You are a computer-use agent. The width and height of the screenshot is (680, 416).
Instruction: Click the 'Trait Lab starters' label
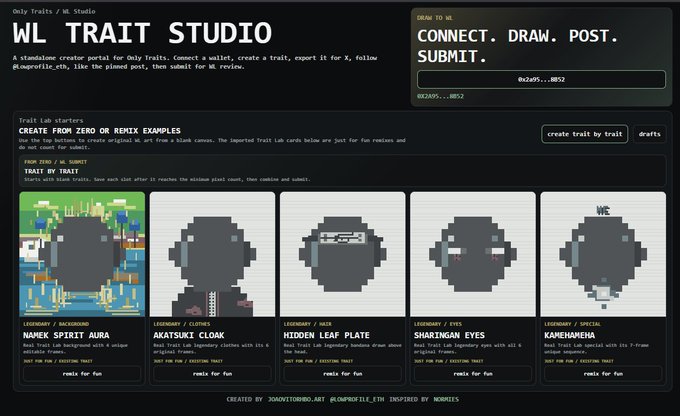point(51,120)
